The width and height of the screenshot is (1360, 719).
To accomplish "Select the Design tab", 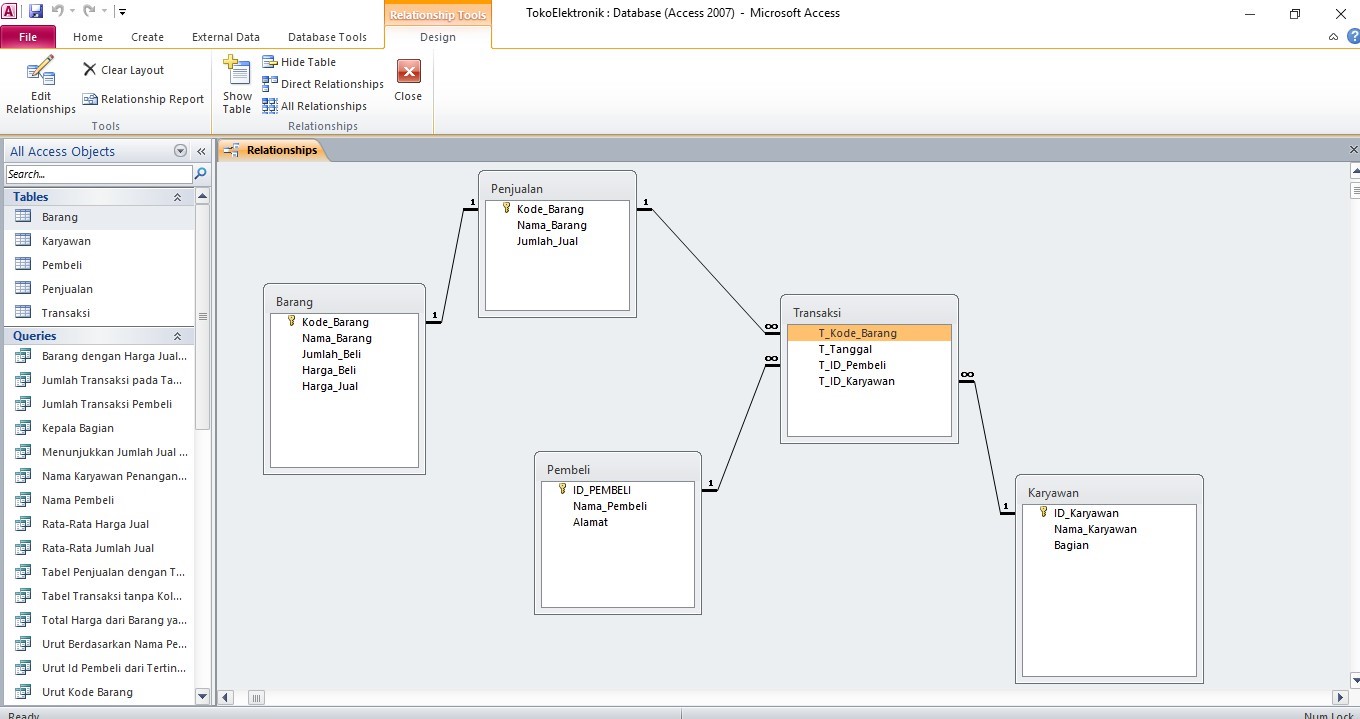I will coord(438,37).
